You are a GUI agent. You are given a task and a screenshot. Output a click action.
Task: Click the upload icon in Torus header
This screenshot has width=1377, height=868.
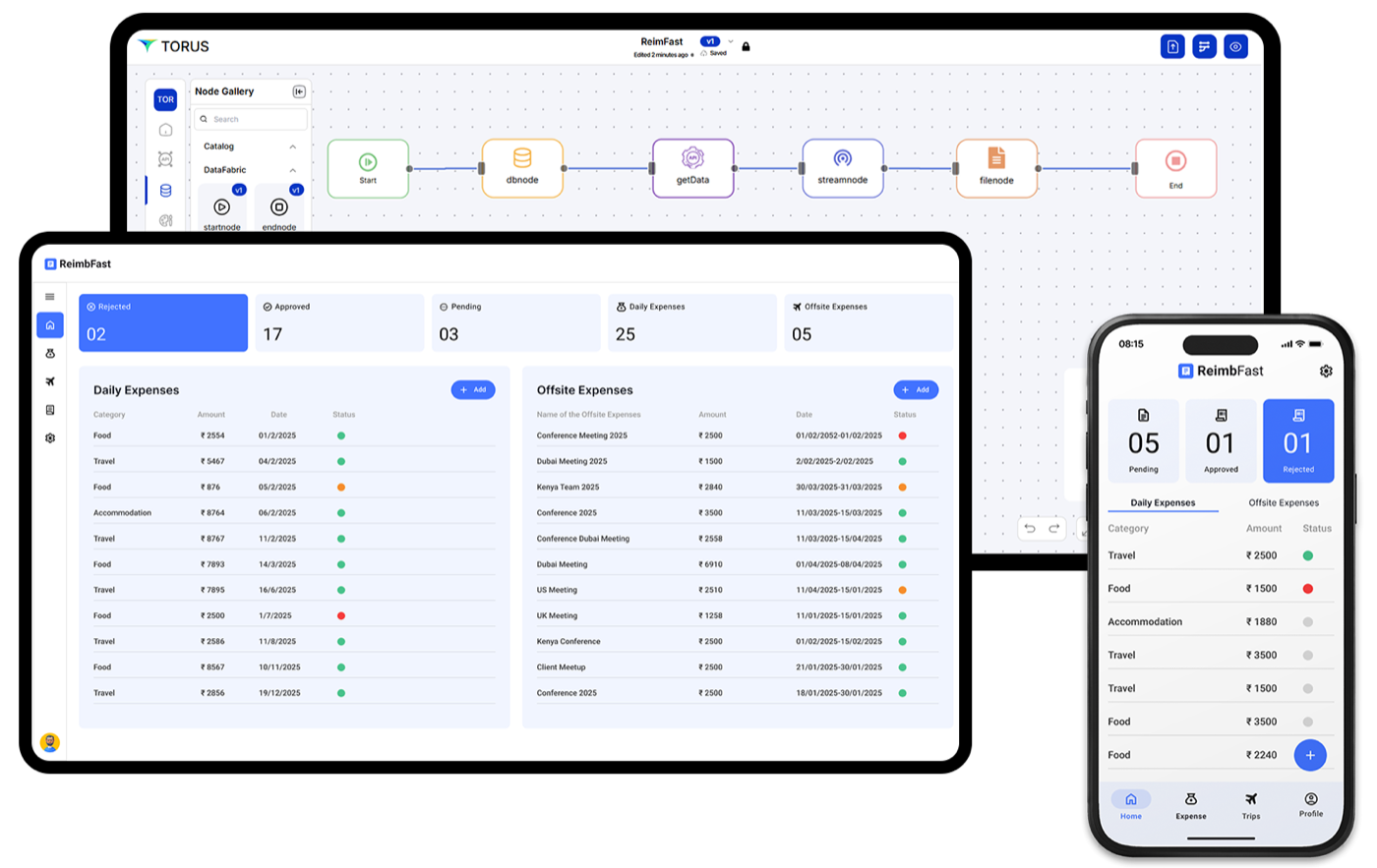click(x=1172, y=46)
